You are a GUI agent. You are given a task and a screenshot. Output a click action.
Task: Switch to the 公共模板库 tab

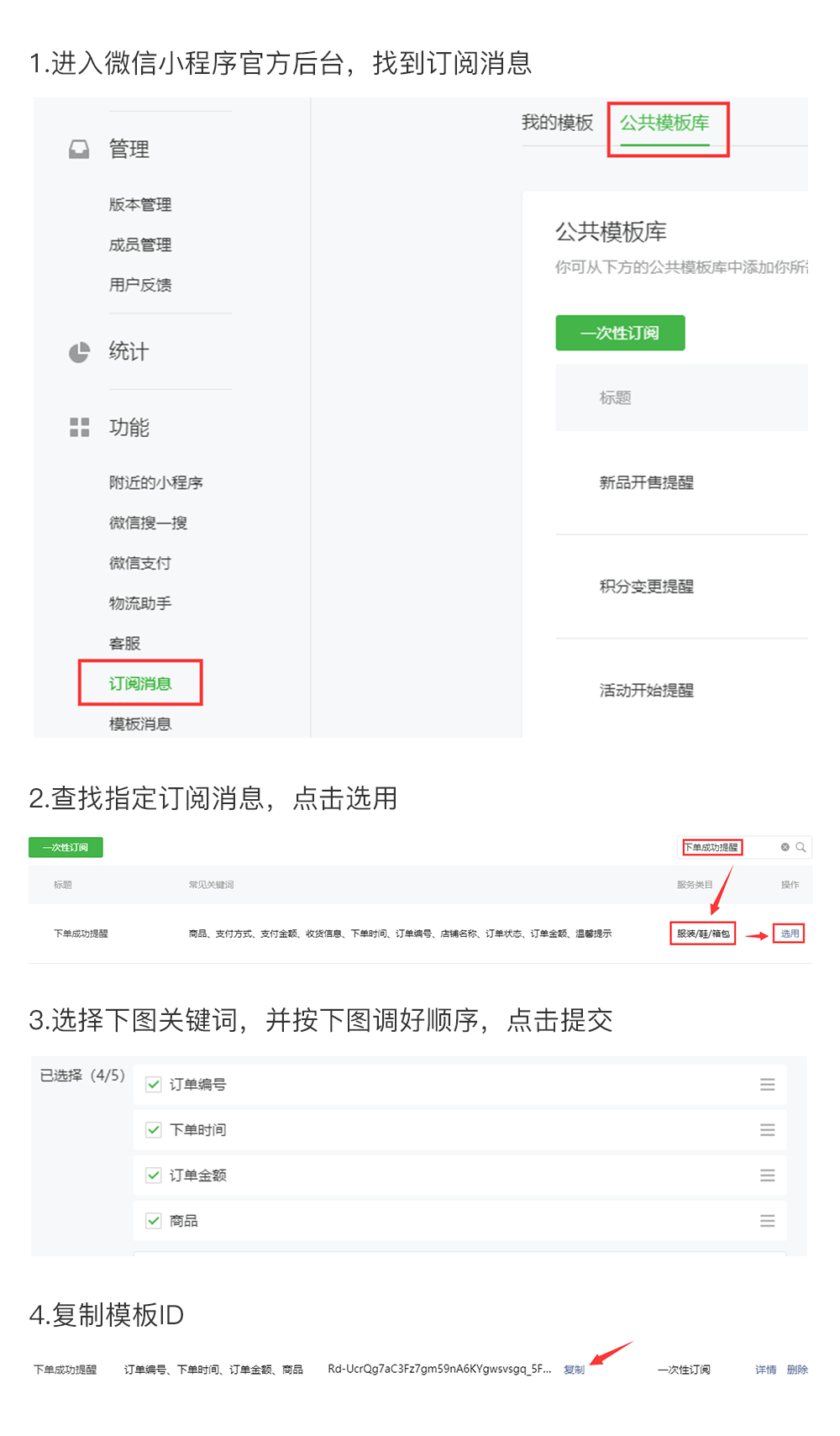(x=664, y=124)
